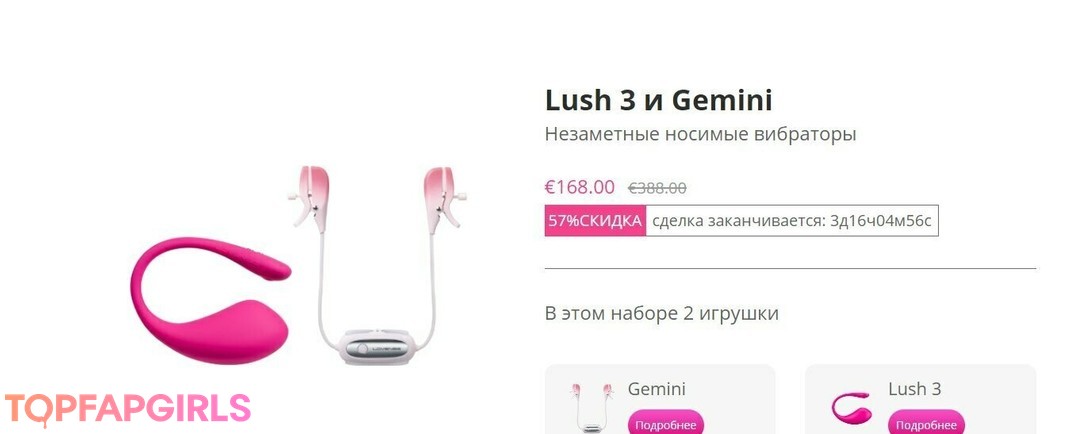Click the €168.00 sale price

pos(580,187)
